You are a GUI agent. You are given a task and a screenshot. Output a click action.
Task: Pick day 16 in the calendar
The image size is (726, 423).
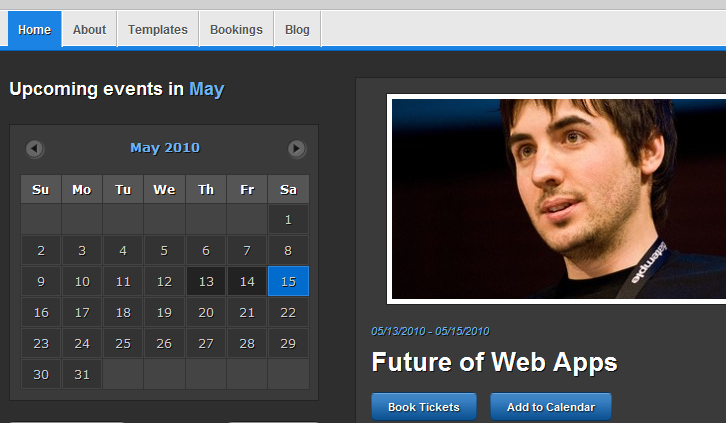pyautogui.click(x=41, y=312)
